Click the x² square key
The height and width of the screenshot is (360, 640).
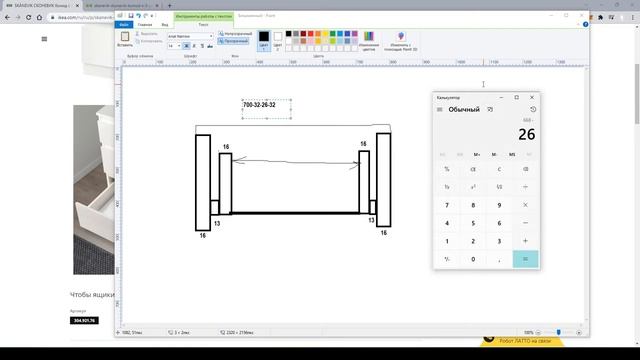pyautogui.click(x=473, y=187)
